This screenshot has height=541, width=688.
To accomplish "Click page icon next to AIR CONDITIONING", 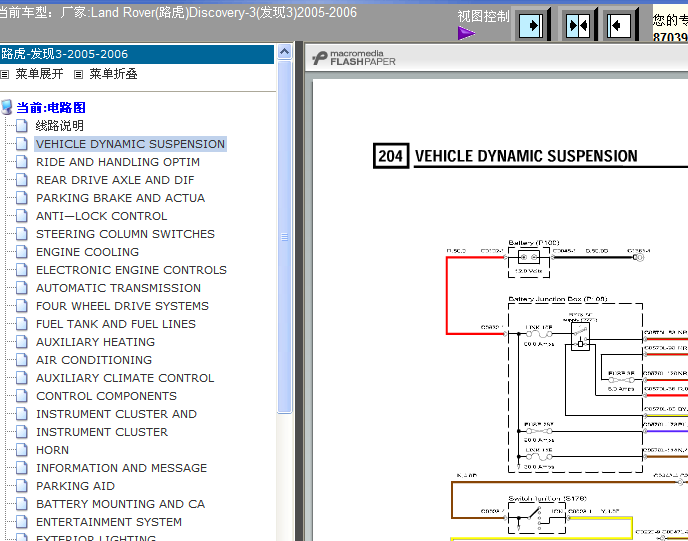I will tap(22, 360).
